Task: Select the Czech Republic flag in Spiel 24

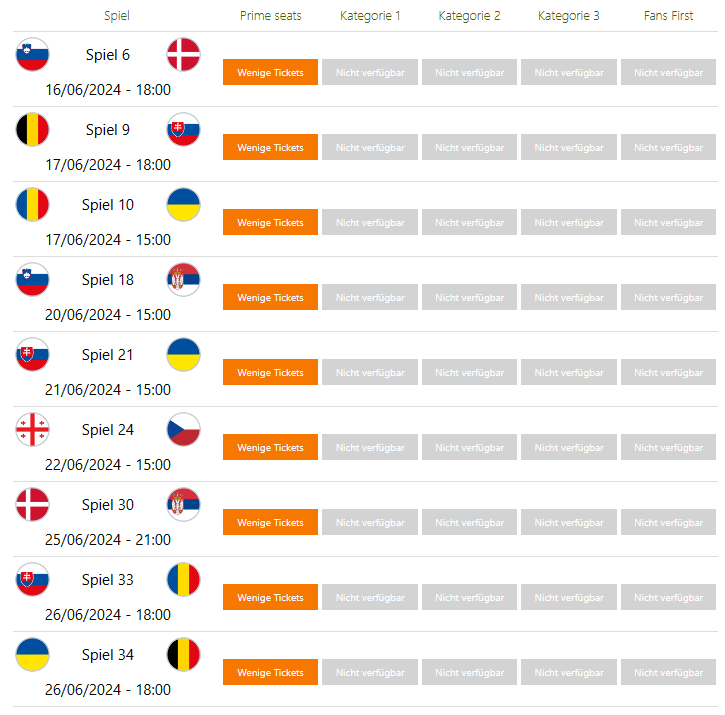Action: [x=183, y=429]
